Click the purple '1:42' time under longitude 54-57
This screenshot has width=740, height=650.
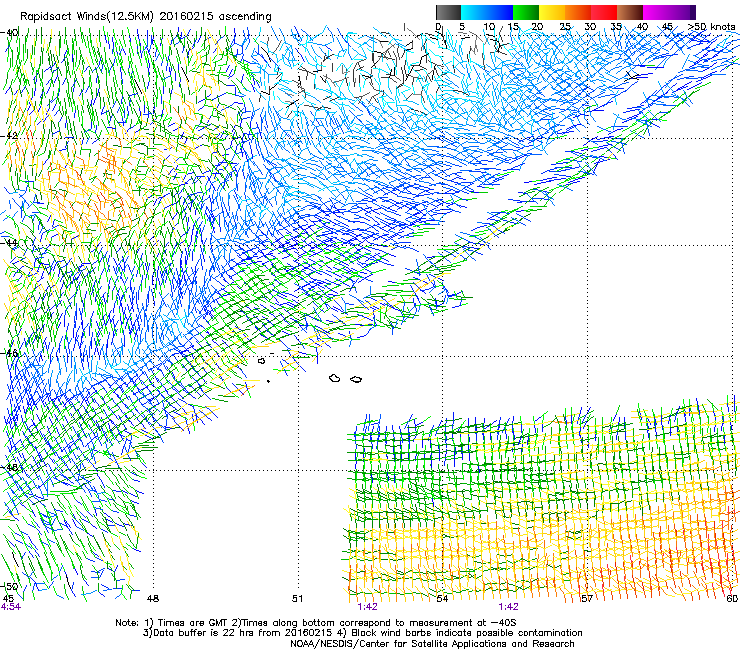pyautogui.click(x=508, y=607)
